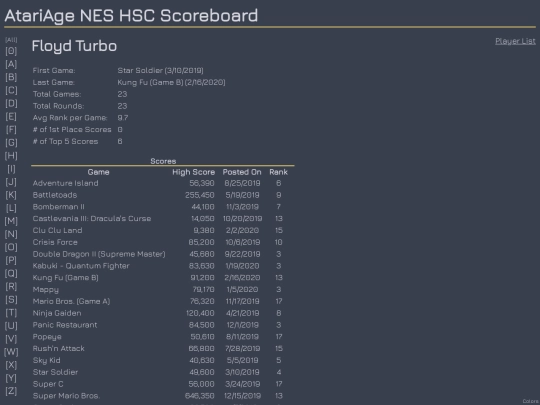Filter players by letter [M]
Image resolution: width=540 pixels, height=405 pixels.
11,221
